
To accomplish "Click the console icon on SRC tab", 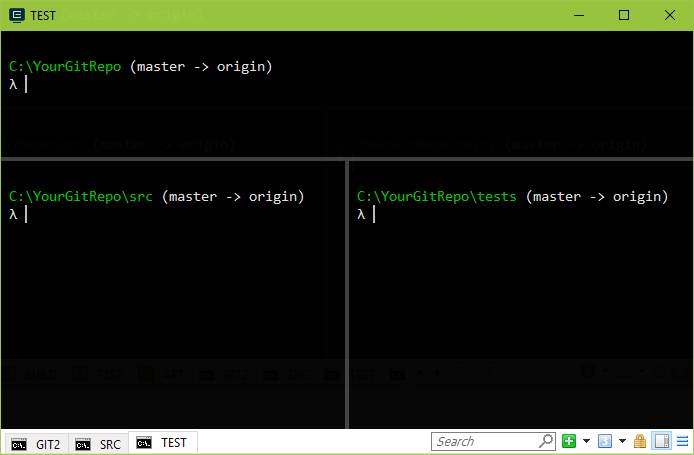I will click(82, 443).
